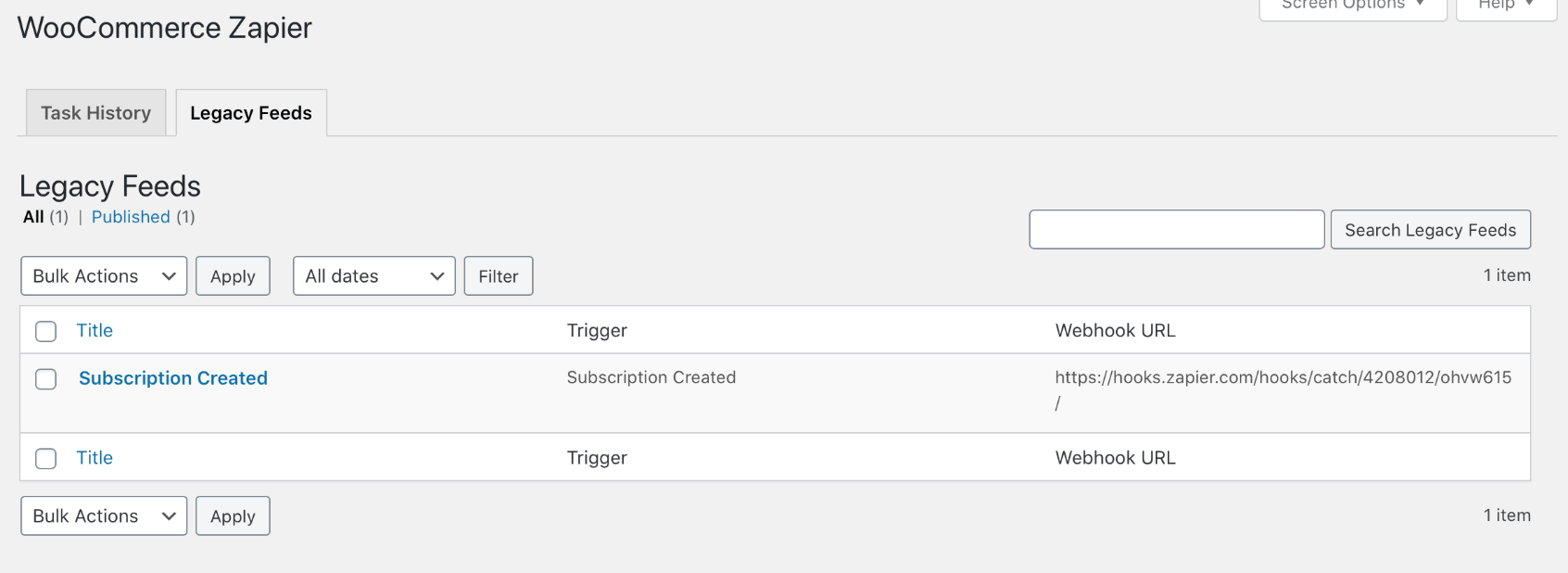The height and width of the screenshot is (573, 1568).
Task: Check the select-all box in table footer
Action: click(x=46, y=458)
